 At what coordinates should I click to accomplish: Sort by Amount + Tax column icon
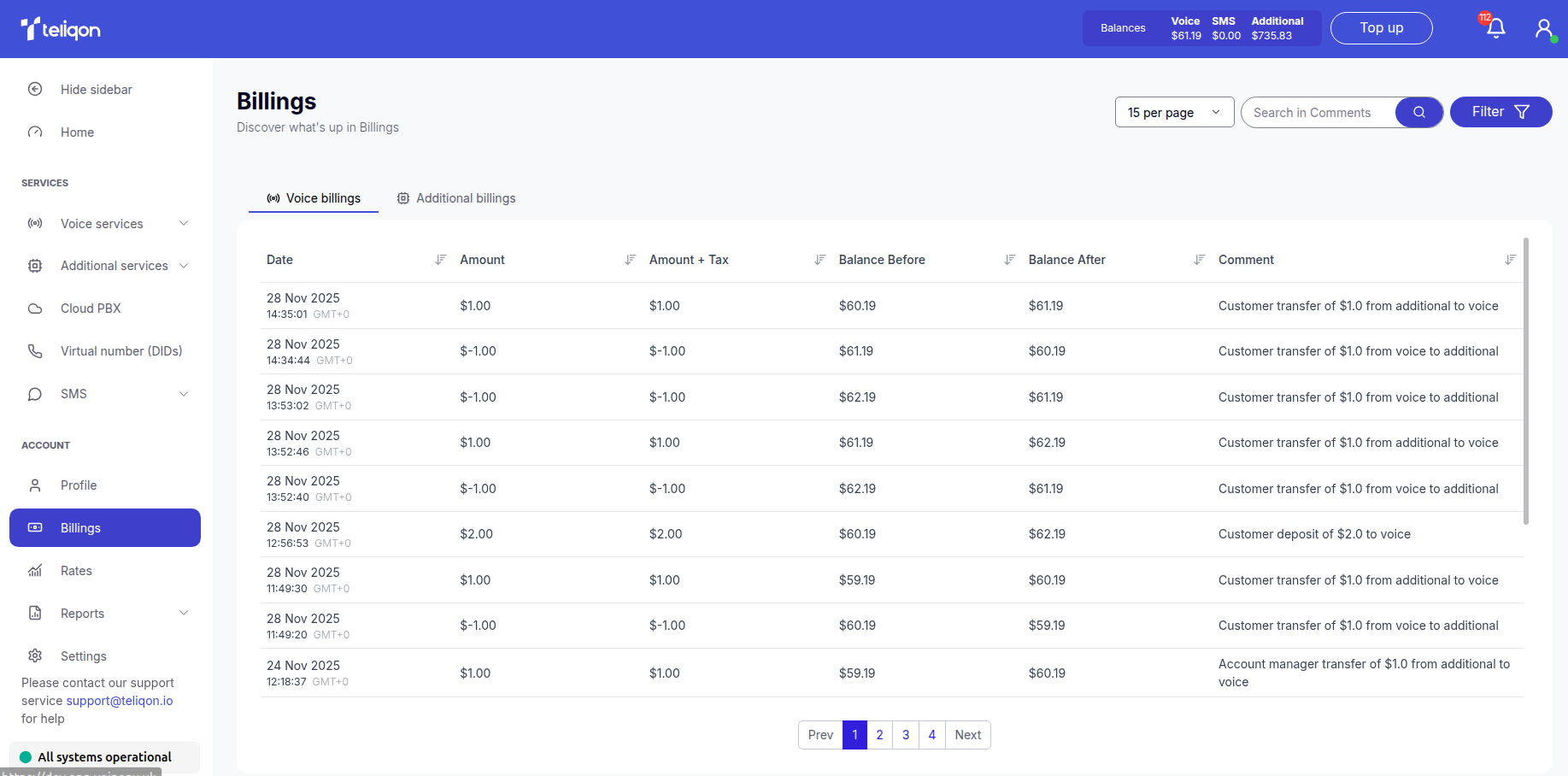(x=820, y=260)
